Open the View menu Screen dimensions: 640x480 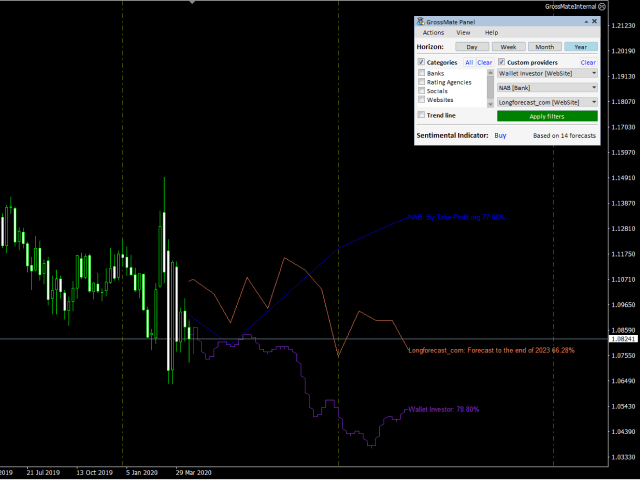click(x=463, y=33)
